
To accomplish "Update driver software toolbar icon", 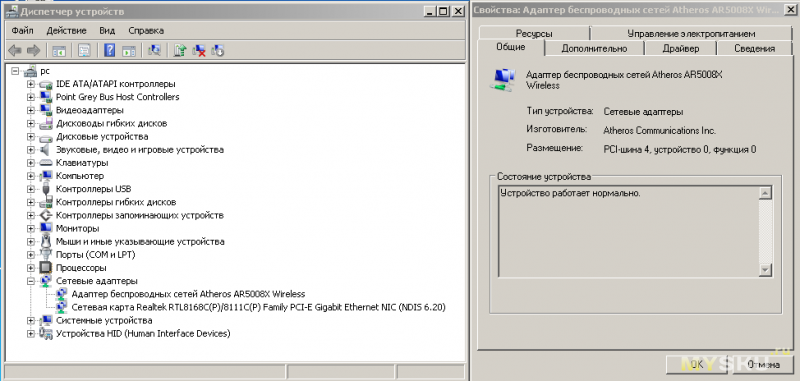I will [x=180, y=50].
